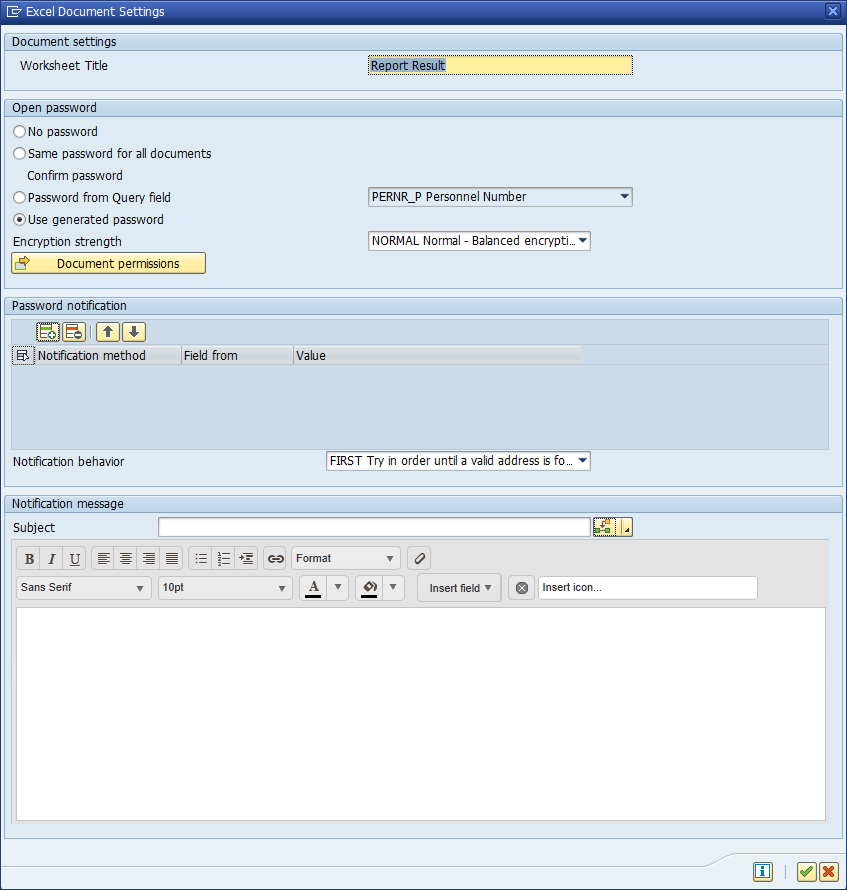Image resolution: width=847 pixels, height=890 pixels.
Task: Move notification row up with arrow icon
Action: click(107, 331)
